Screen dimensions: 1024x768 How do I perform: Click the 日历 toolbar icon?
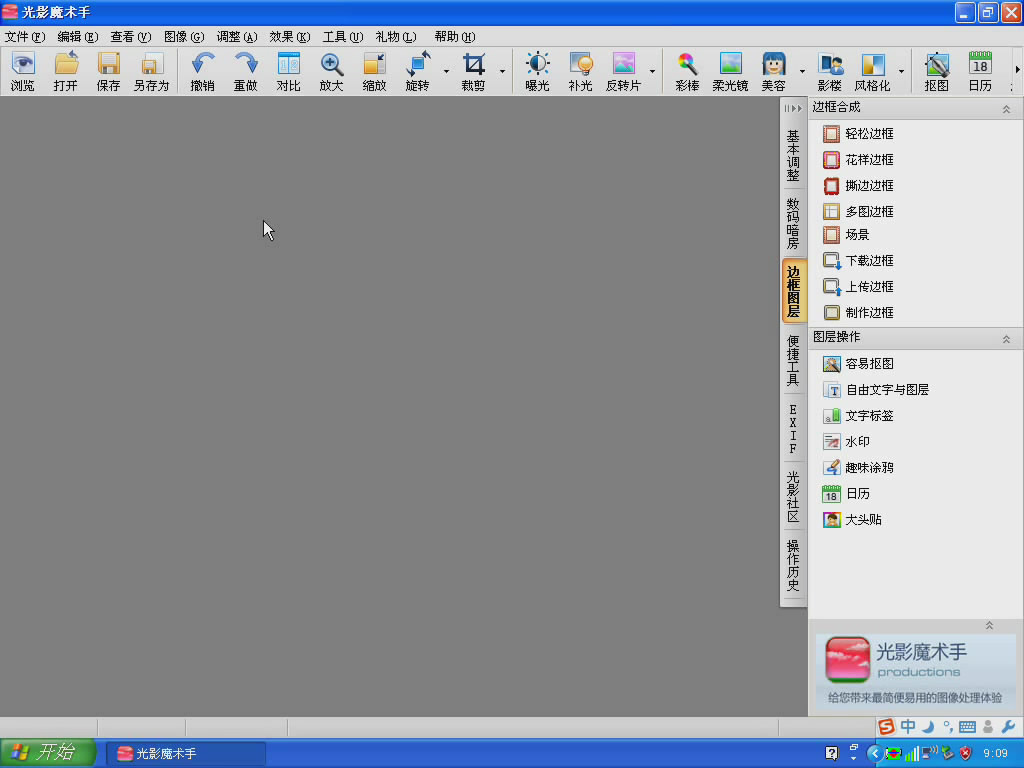click(x=980, y=71)
